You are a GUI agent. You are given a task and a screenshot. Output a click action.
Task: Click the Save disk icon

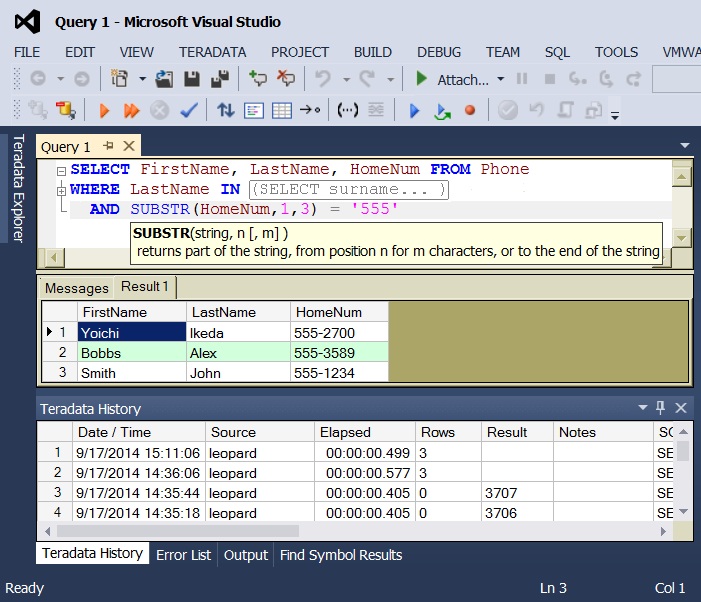(192, 79)
